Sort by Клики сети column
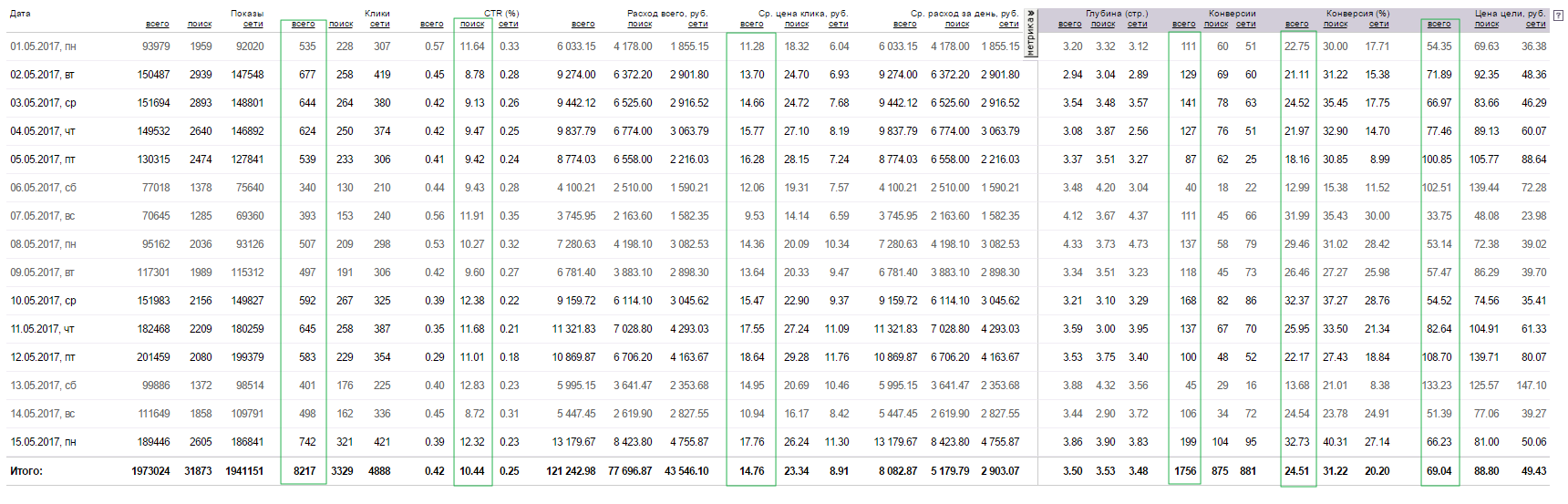Screen dimensions: 1568x504 pos(380,25)
